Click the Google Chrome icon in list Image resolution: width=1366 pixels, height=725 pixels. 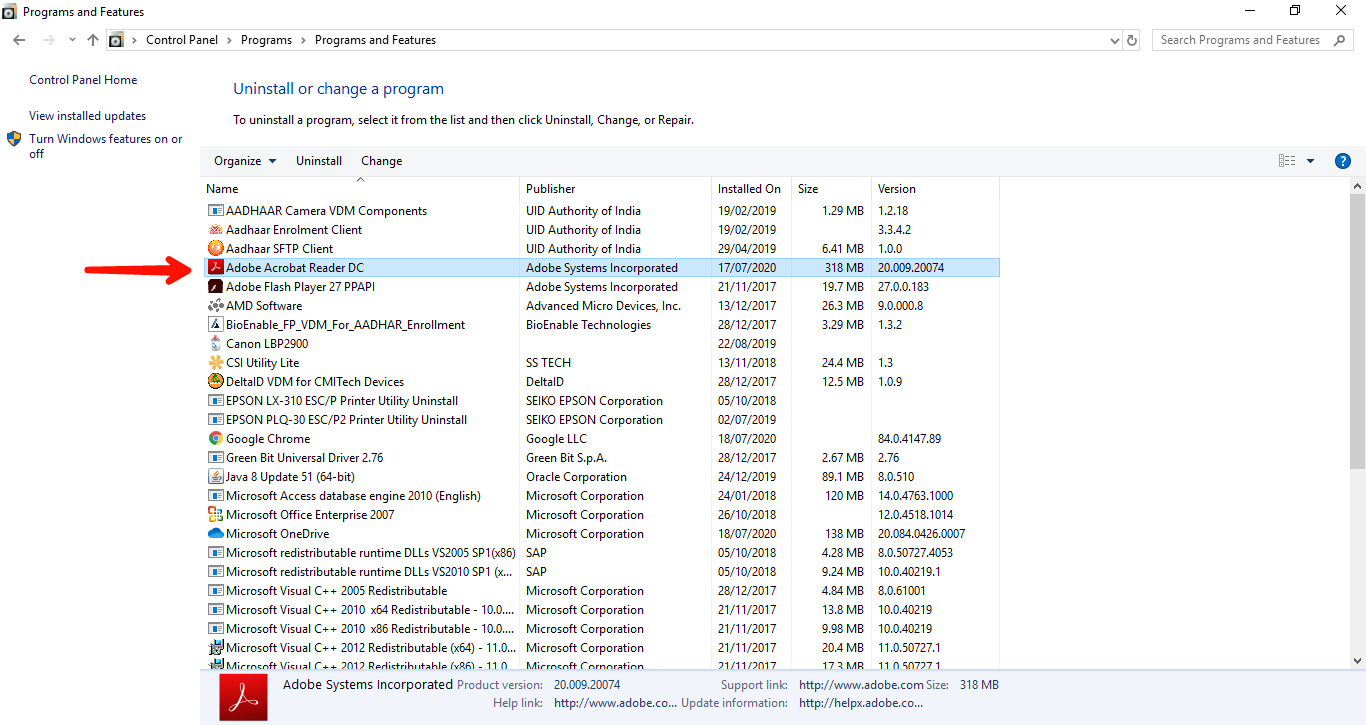(215, 439)
